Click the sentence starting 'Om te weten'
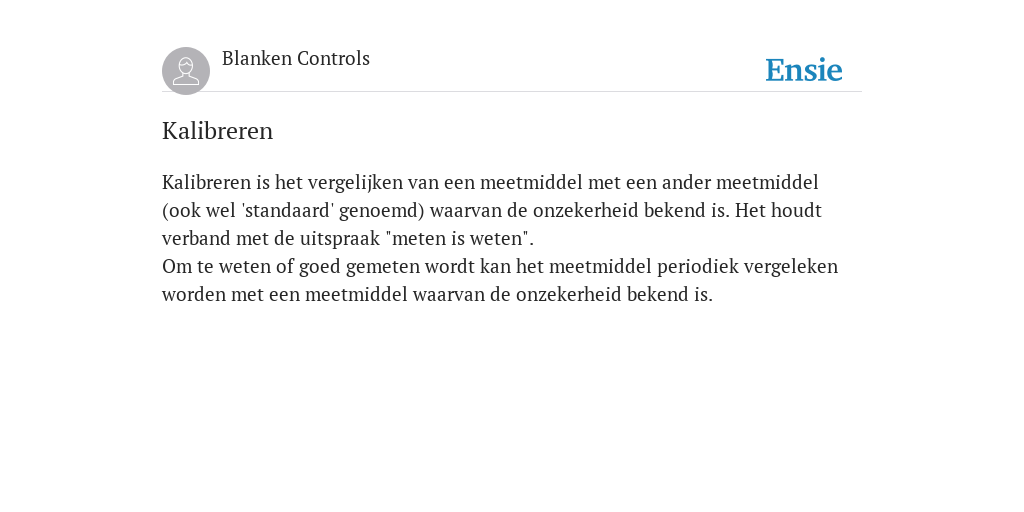The height and width of the screenshot is (512, 1024). [500, 280]
